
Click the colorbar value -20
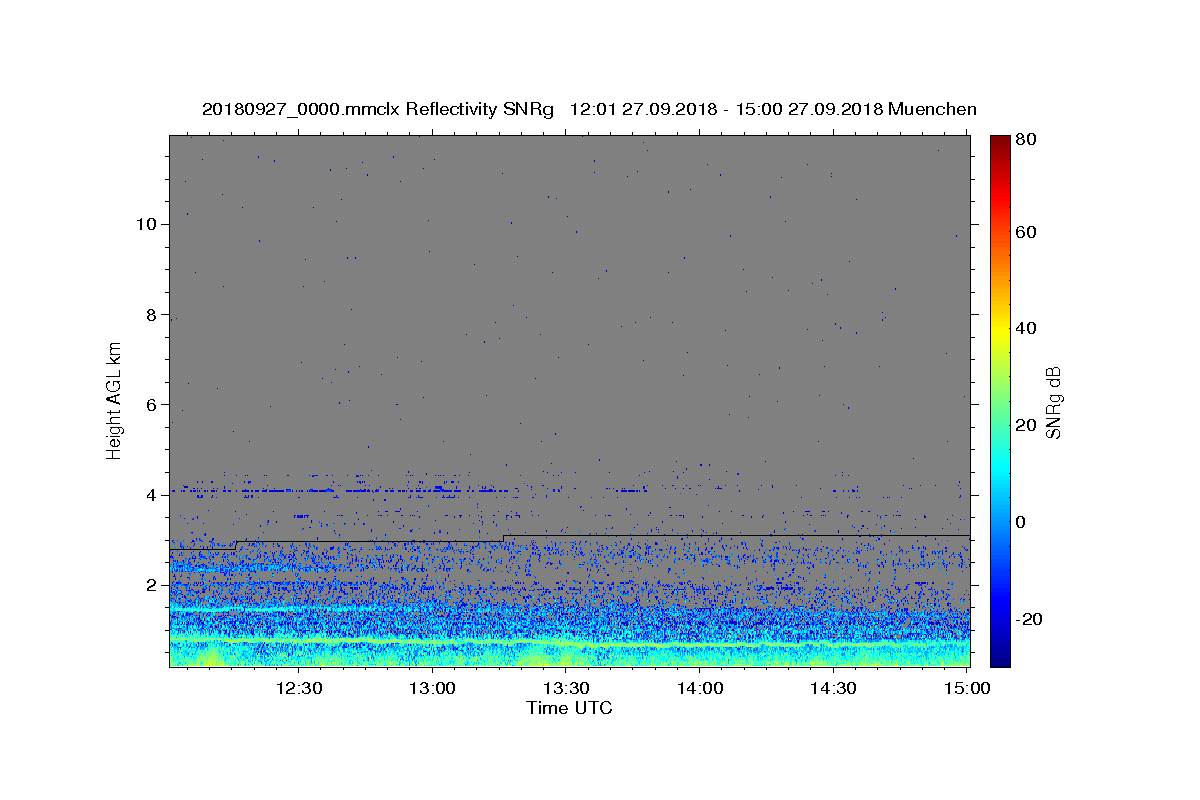click(x=1030, y=619)
